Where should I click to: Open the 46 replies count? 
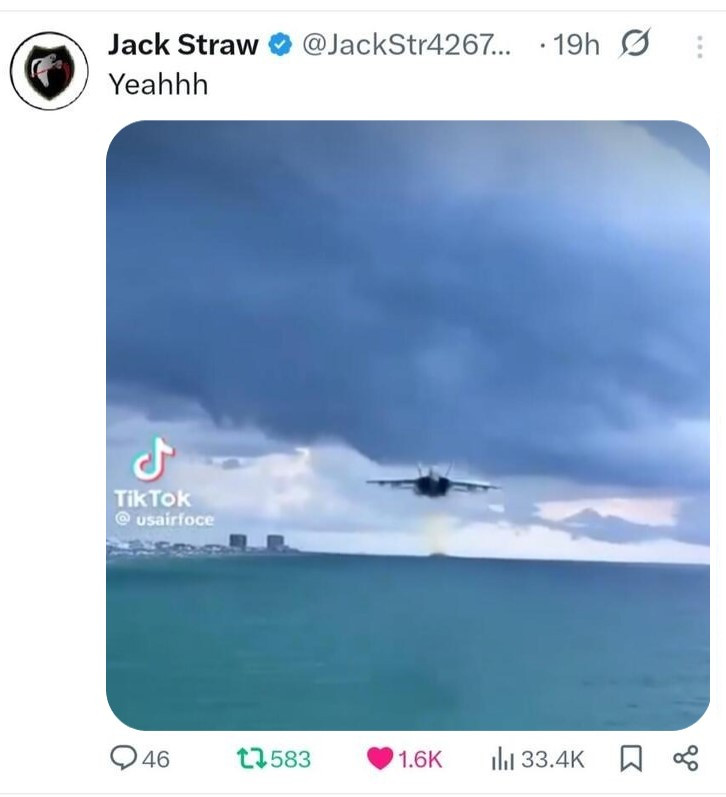156,759
